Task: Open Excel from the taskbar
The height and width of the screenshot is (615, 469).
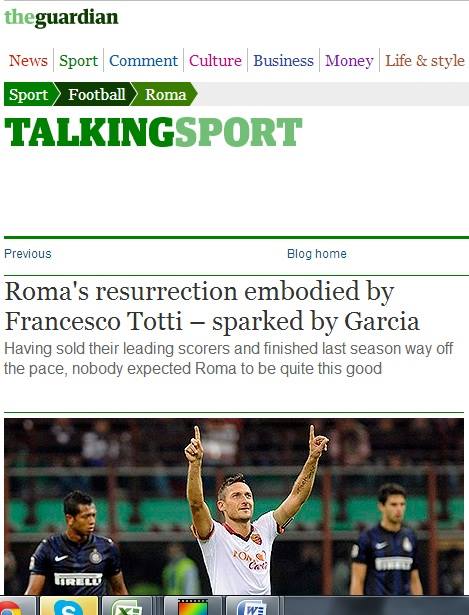Action: pos(126,606)
